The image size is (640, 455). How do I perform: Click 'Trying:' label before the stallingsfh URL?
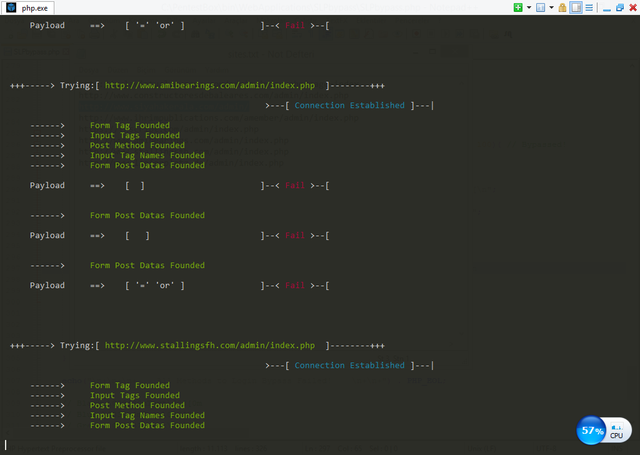[78, 346]
